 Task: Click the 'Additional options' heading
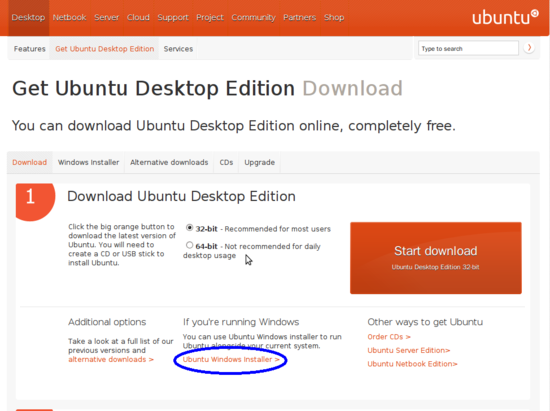coord(107,322)
